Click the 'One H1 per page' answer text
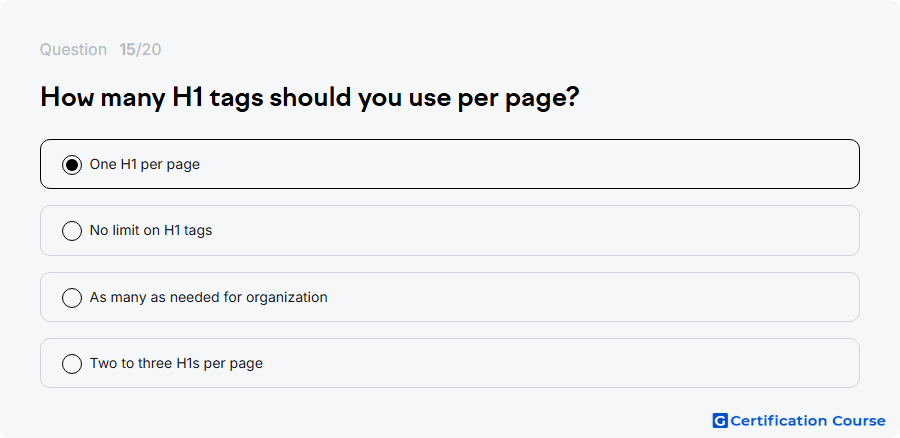900x438 pixels. tap(145, 165)
